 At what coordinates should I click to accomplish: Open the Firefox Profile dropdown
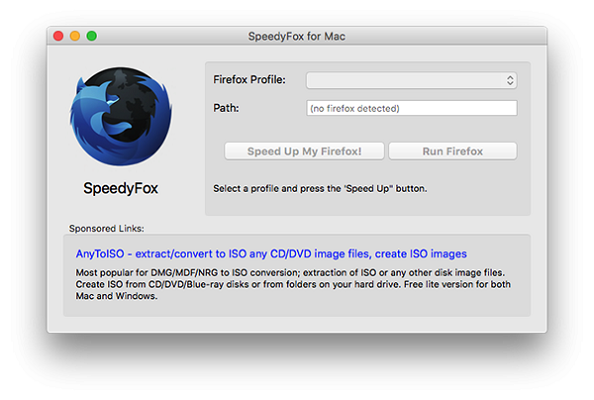coord(411,80)
